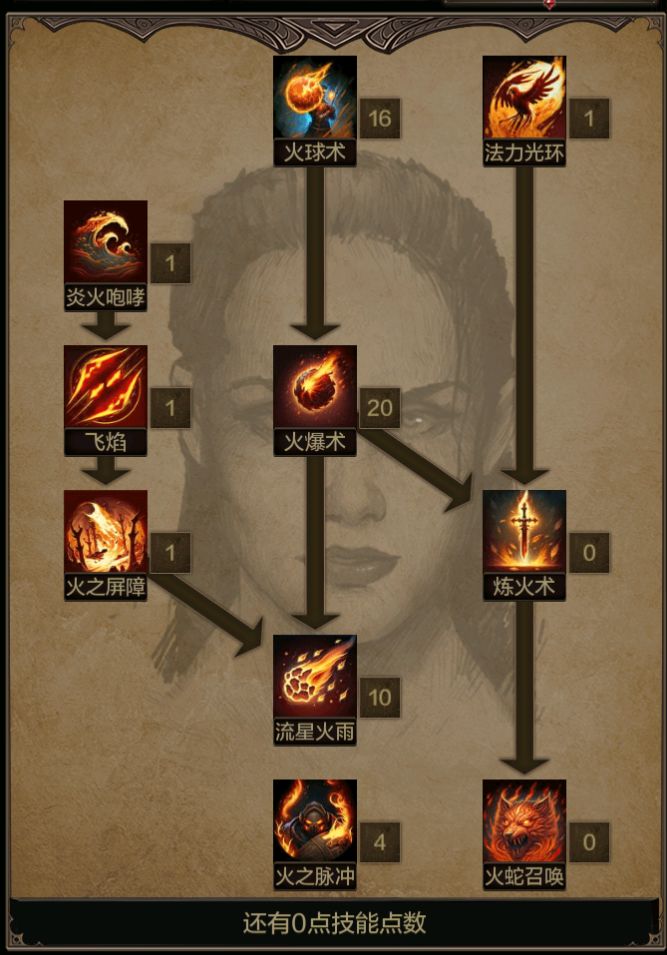Click the level 4 counter beside 火之脉冲
The image size is (667, 955).
click(379, 842)
